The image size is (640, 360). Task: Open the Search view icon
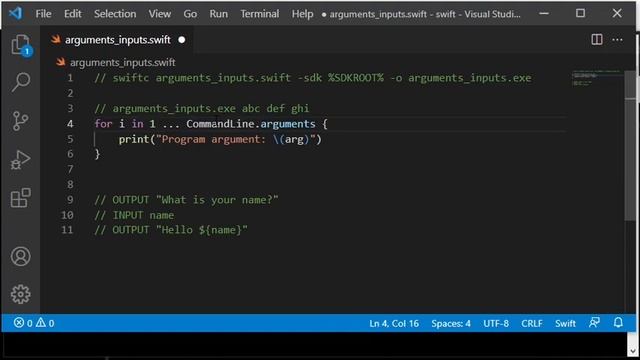21,82
